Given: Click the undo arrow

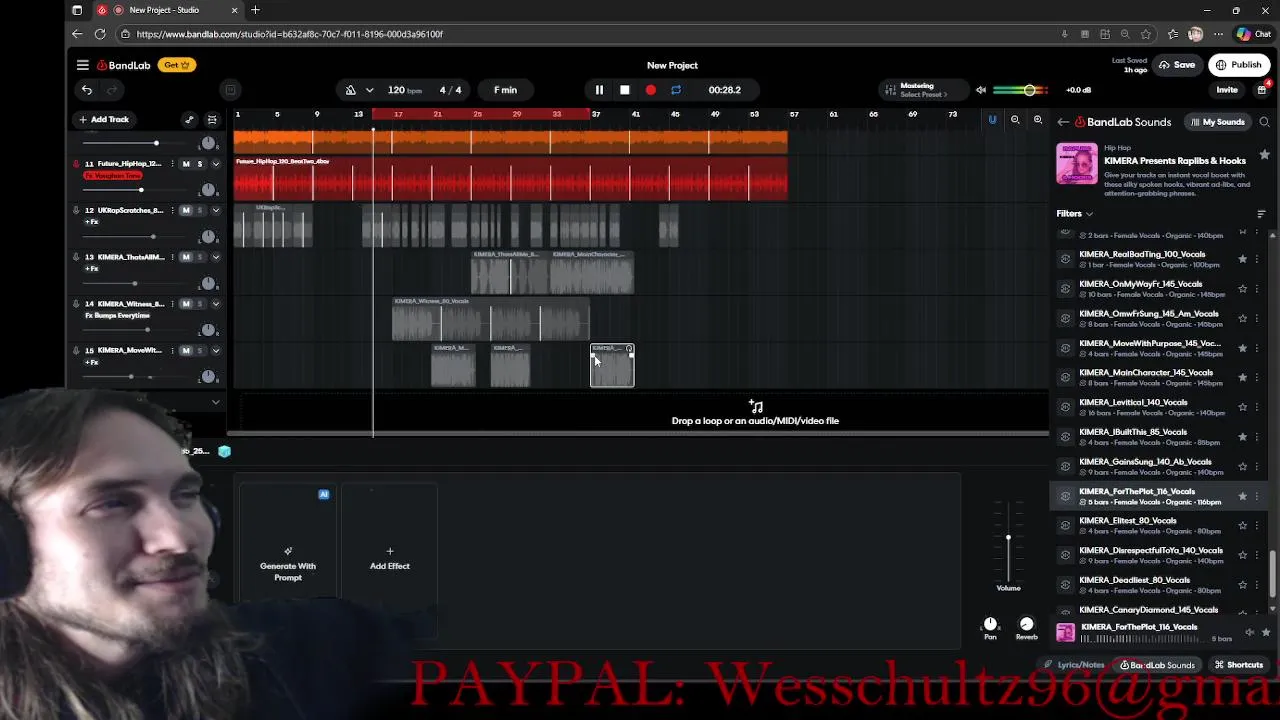Looking at the screenshot, I should click(87, 90).
